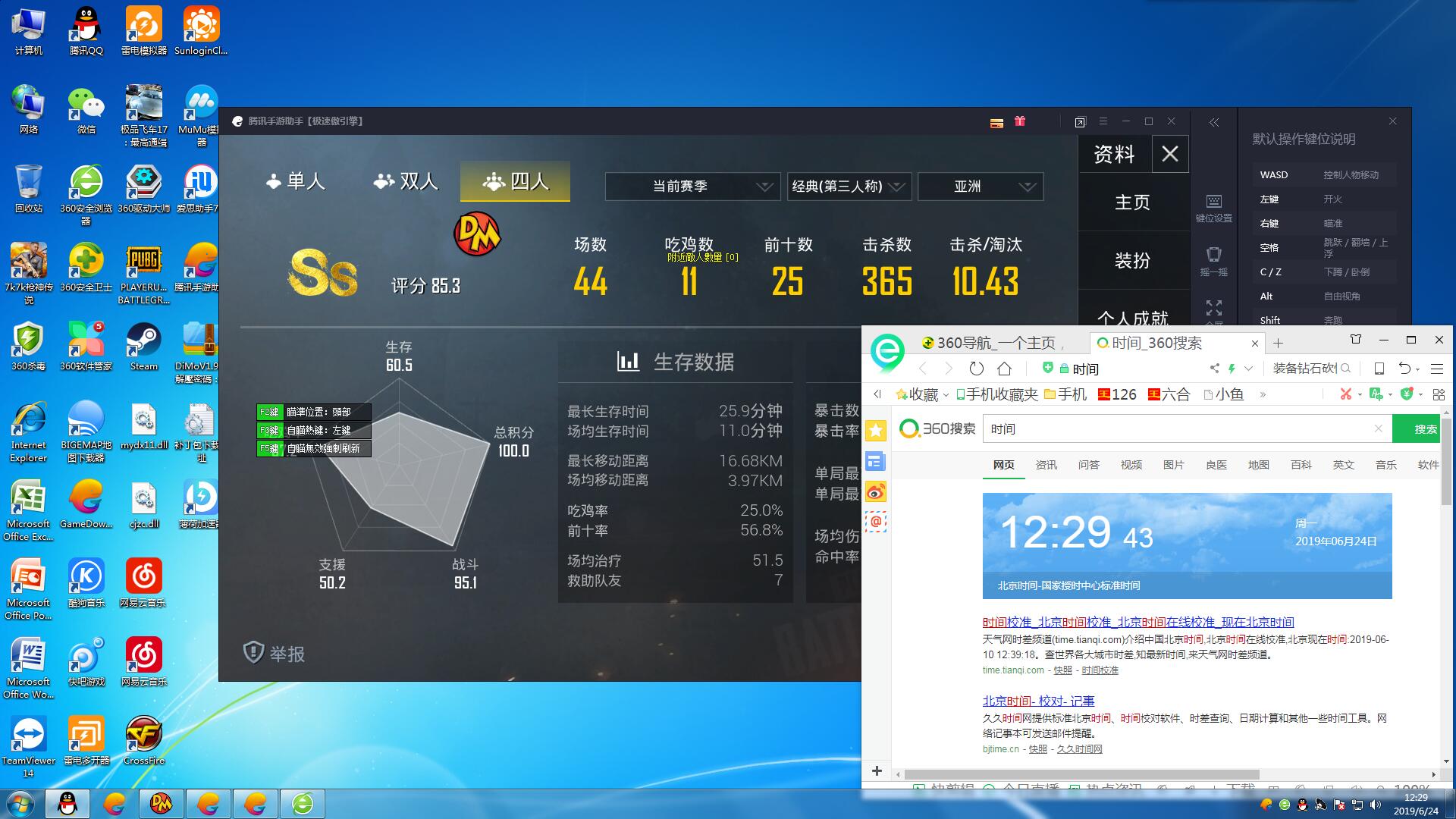
Task: Open the 当前赛季 season dropdown
Action: click(x=692, y=187)
